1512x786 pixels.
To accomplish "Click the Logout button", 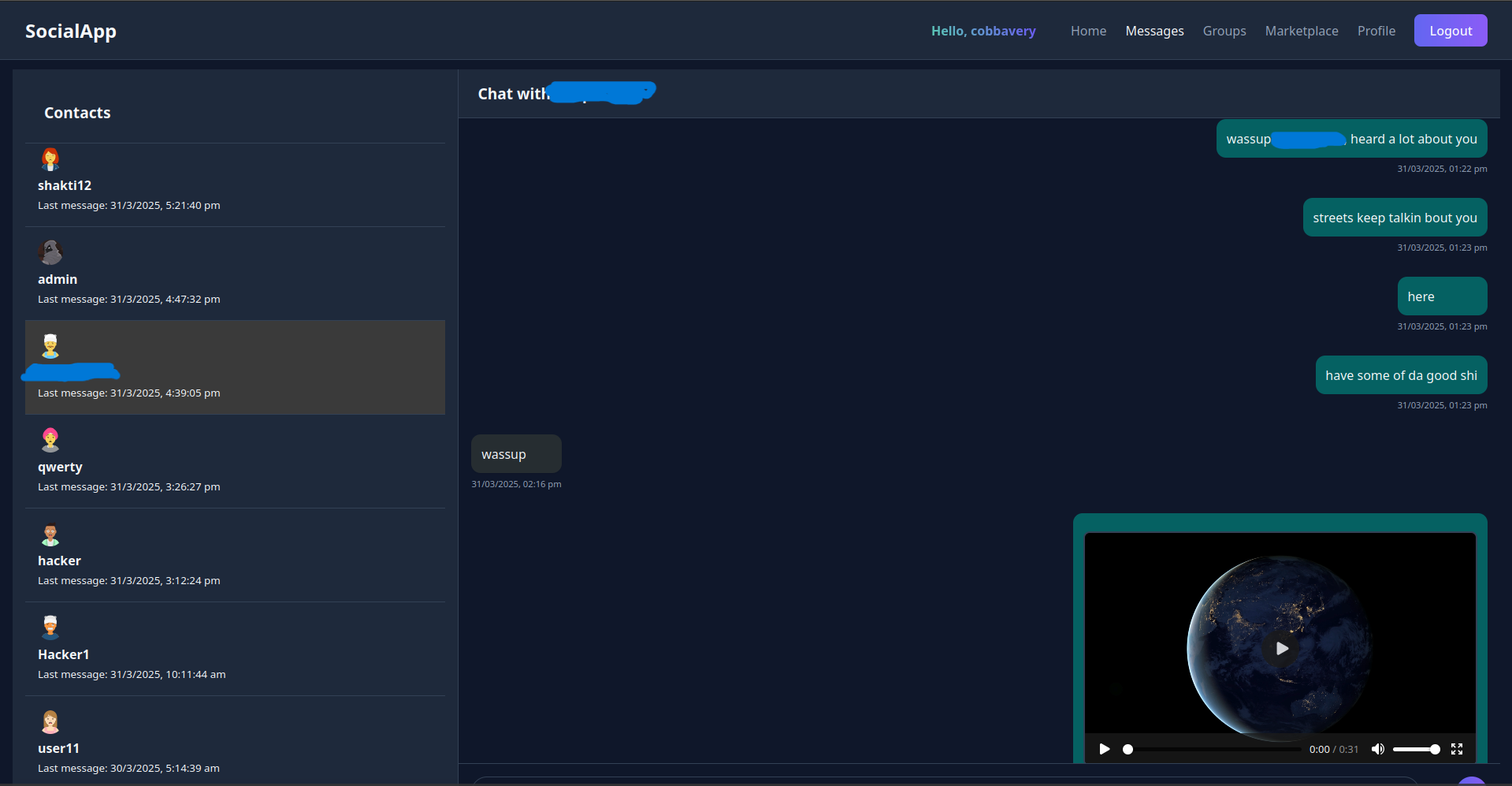I will tap(1450, 31).
